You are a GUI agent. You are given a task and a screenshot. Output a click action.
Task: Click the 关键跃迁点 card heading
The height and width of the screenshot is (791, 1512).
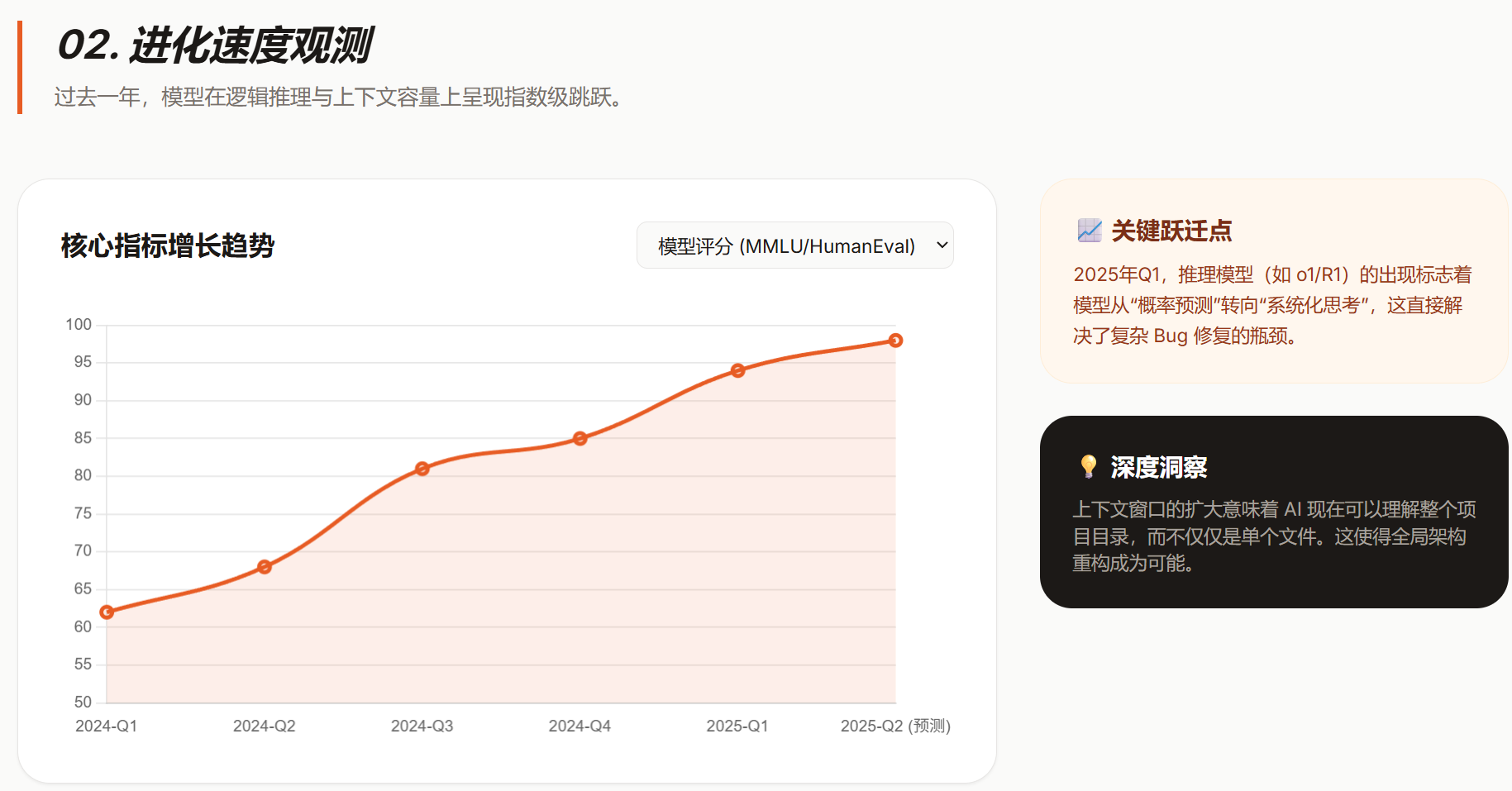(1171, 231)
